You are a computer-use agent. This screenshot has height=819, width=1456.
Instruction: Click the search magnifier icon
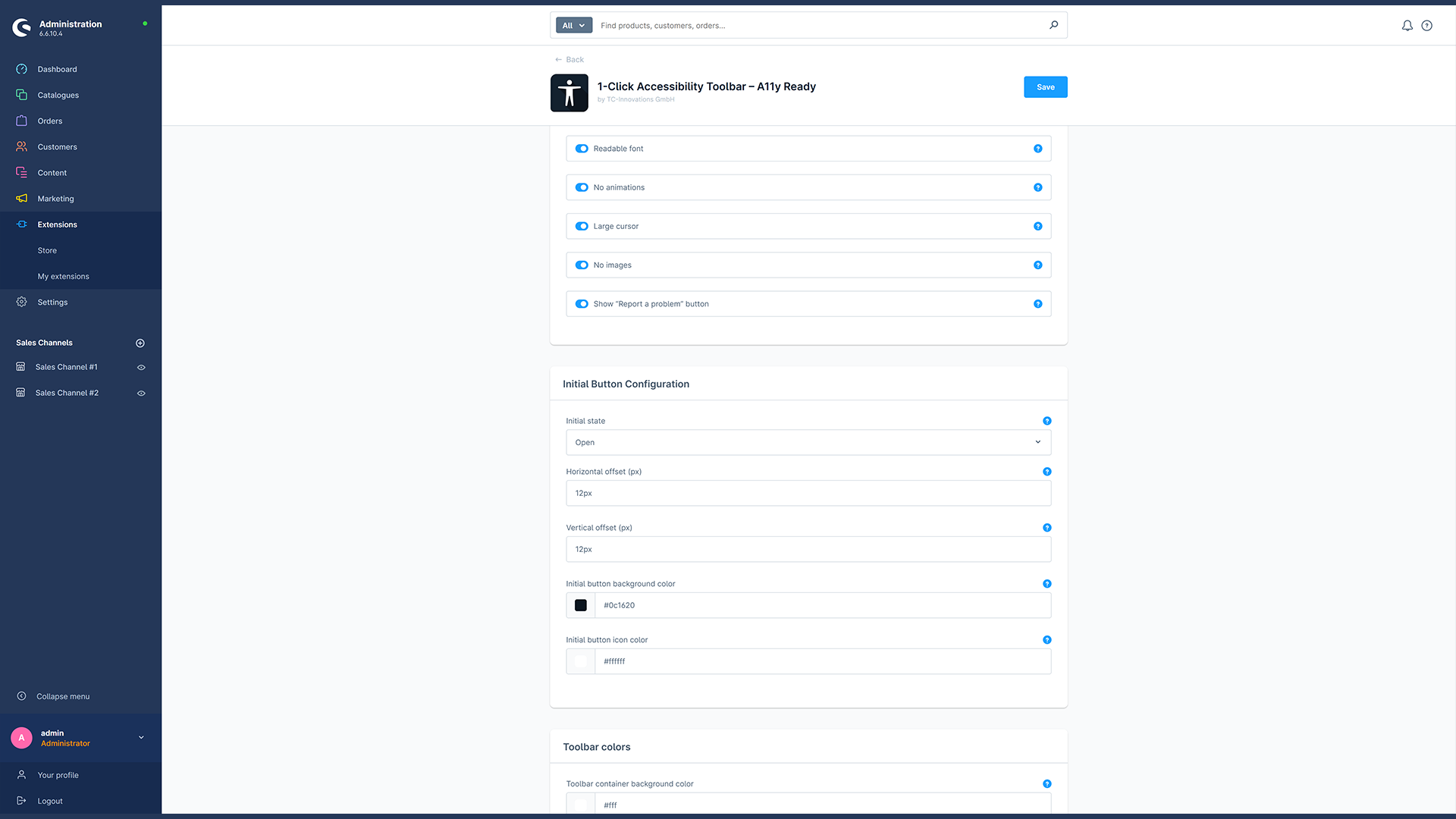pyautogui.click(x=1053, y=25)
